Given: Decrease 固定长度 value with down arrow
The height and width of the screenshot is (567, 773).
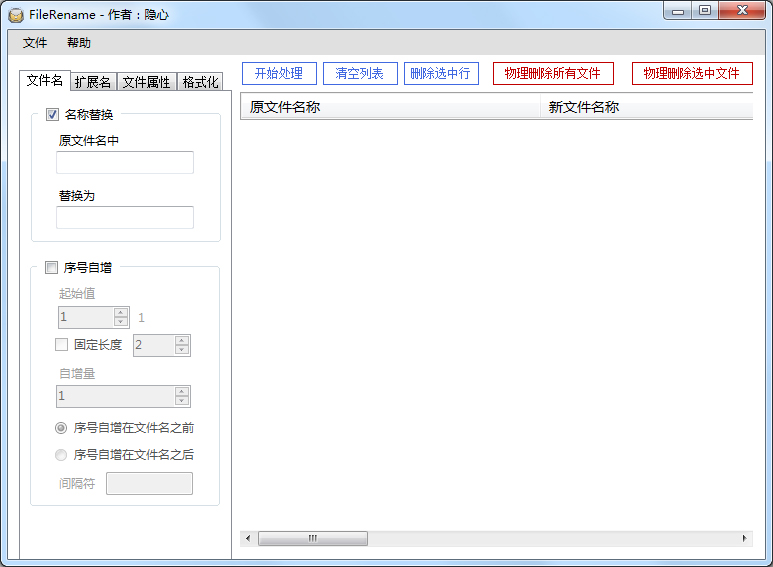Looking at the screenshot, I should click(x=182, y=350).
